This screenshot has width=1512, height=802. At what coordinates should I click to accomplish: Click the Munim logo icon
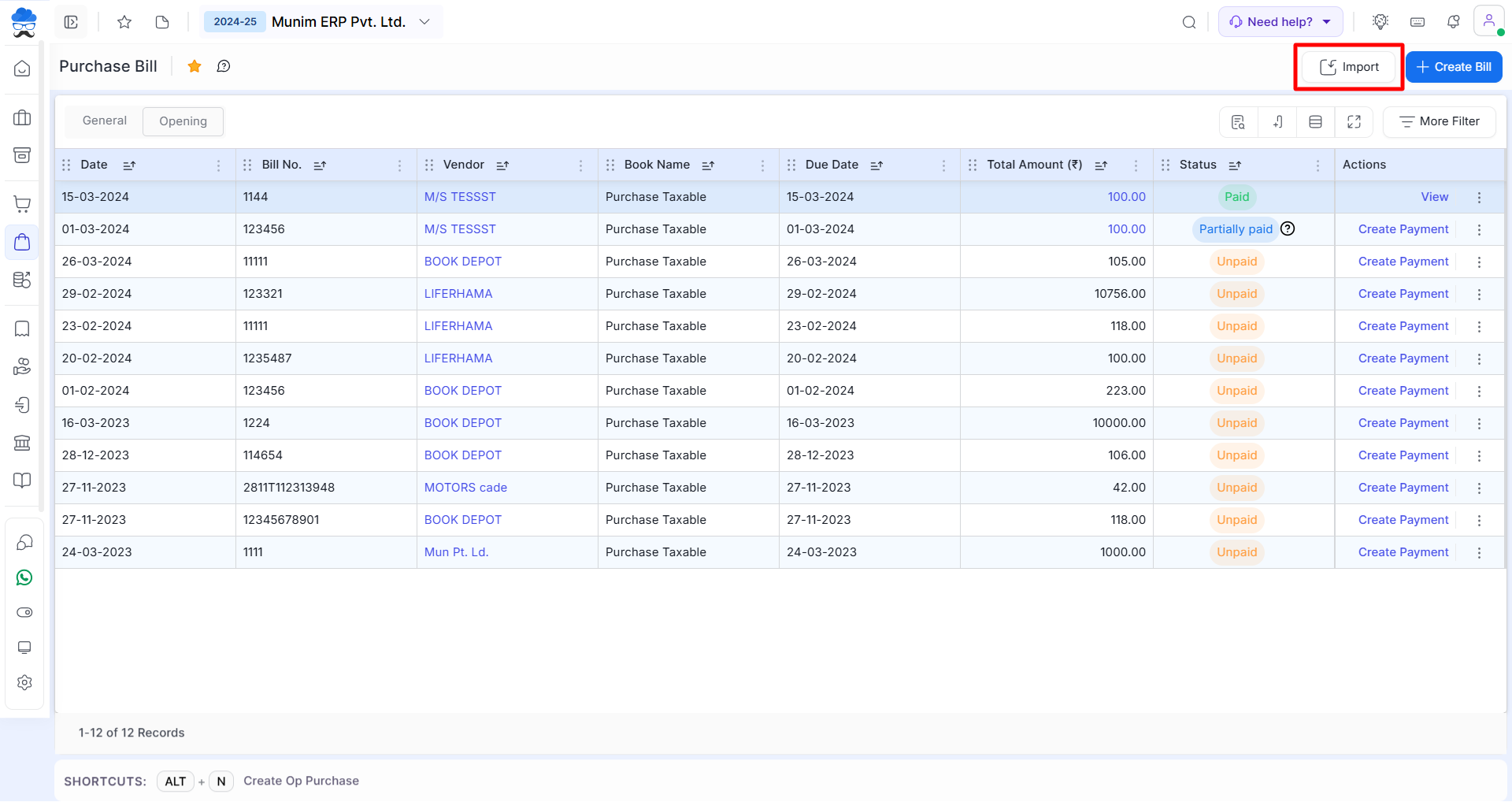click(x=24, y=22)
